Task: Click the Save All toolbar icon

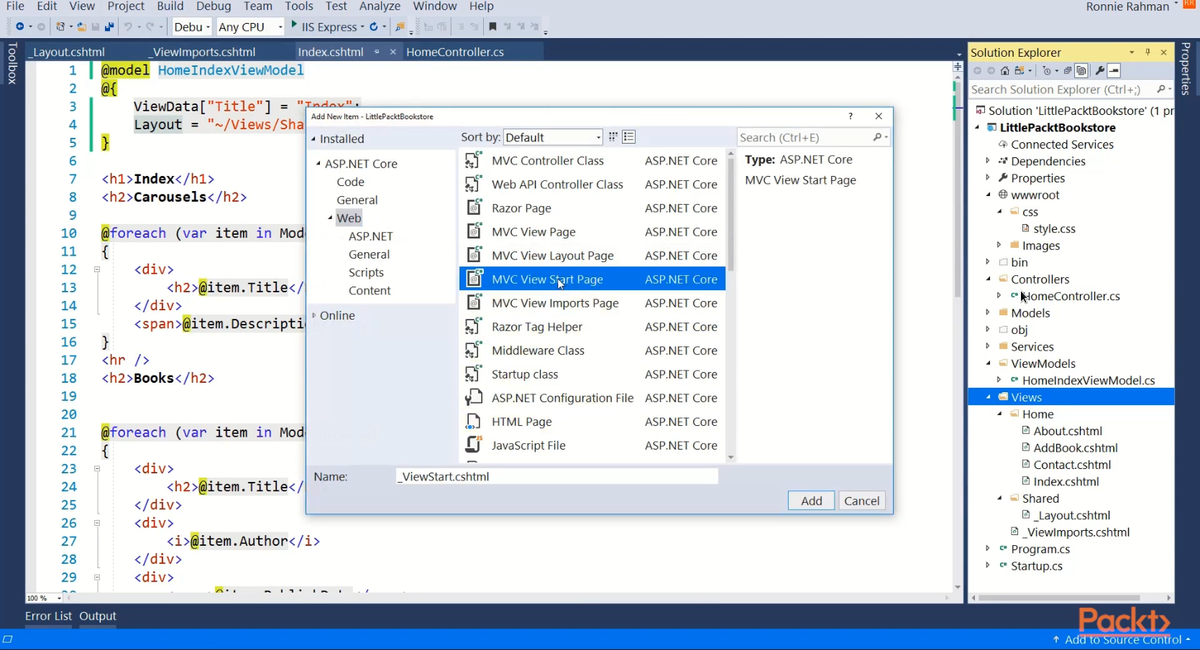Action: pyautogui.click(x=108, y=26)
